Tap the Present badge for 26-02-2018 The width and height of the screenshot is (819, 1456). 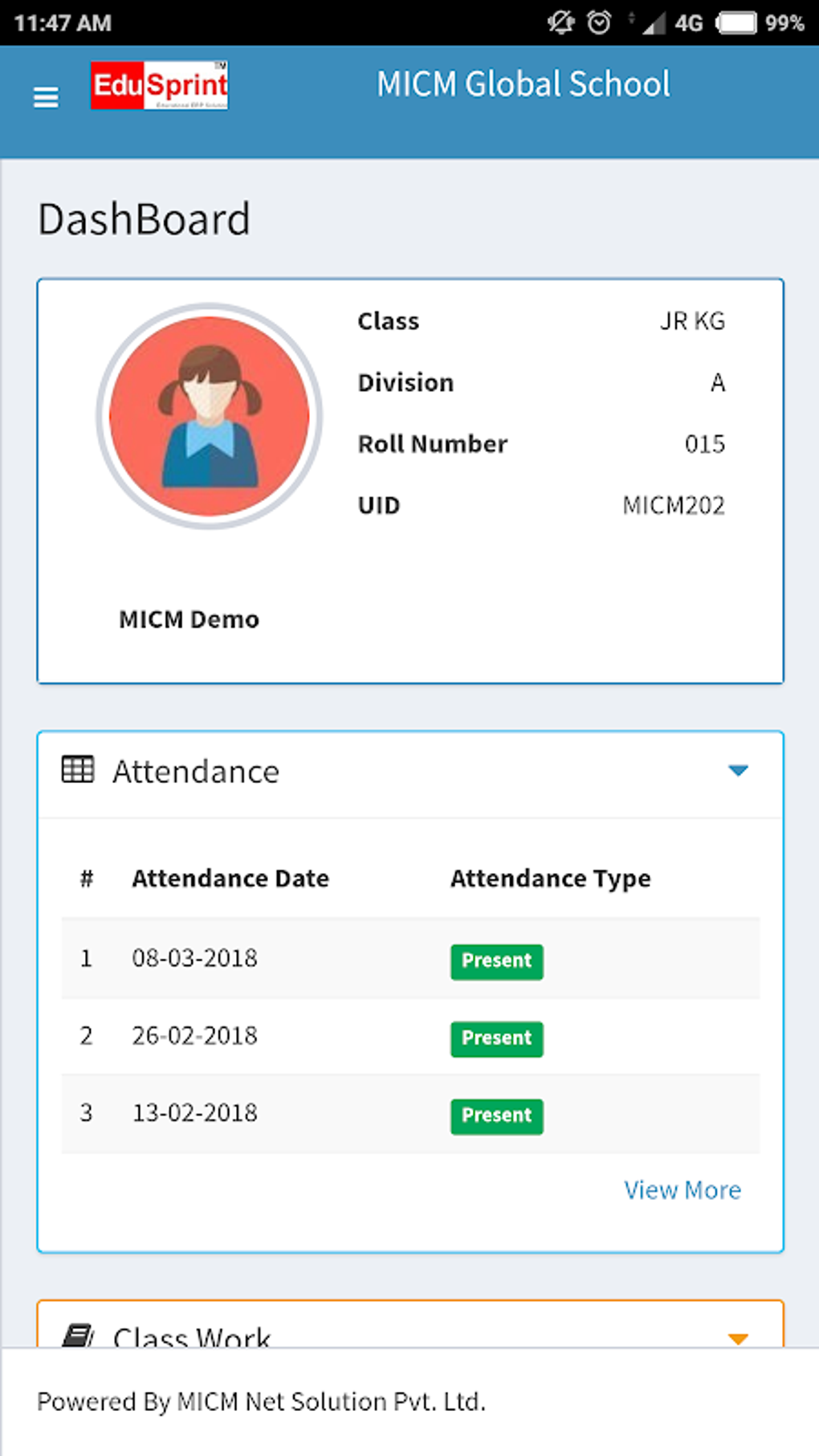pos(496,1038)
